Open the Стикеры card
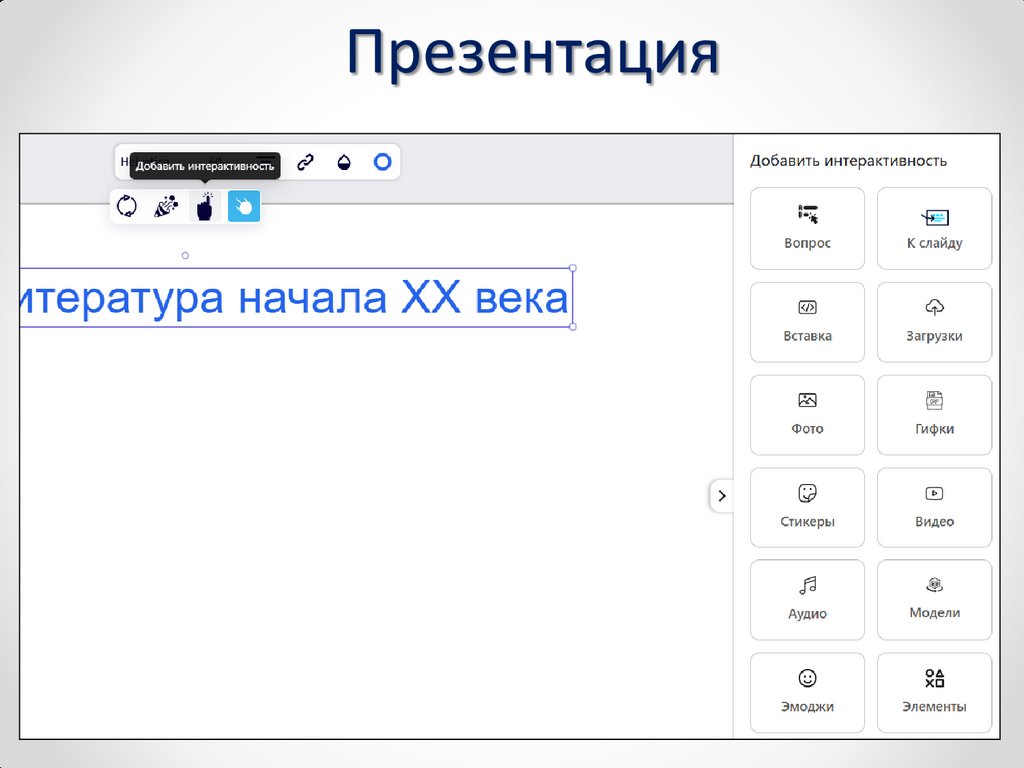 tap(807, 507)
